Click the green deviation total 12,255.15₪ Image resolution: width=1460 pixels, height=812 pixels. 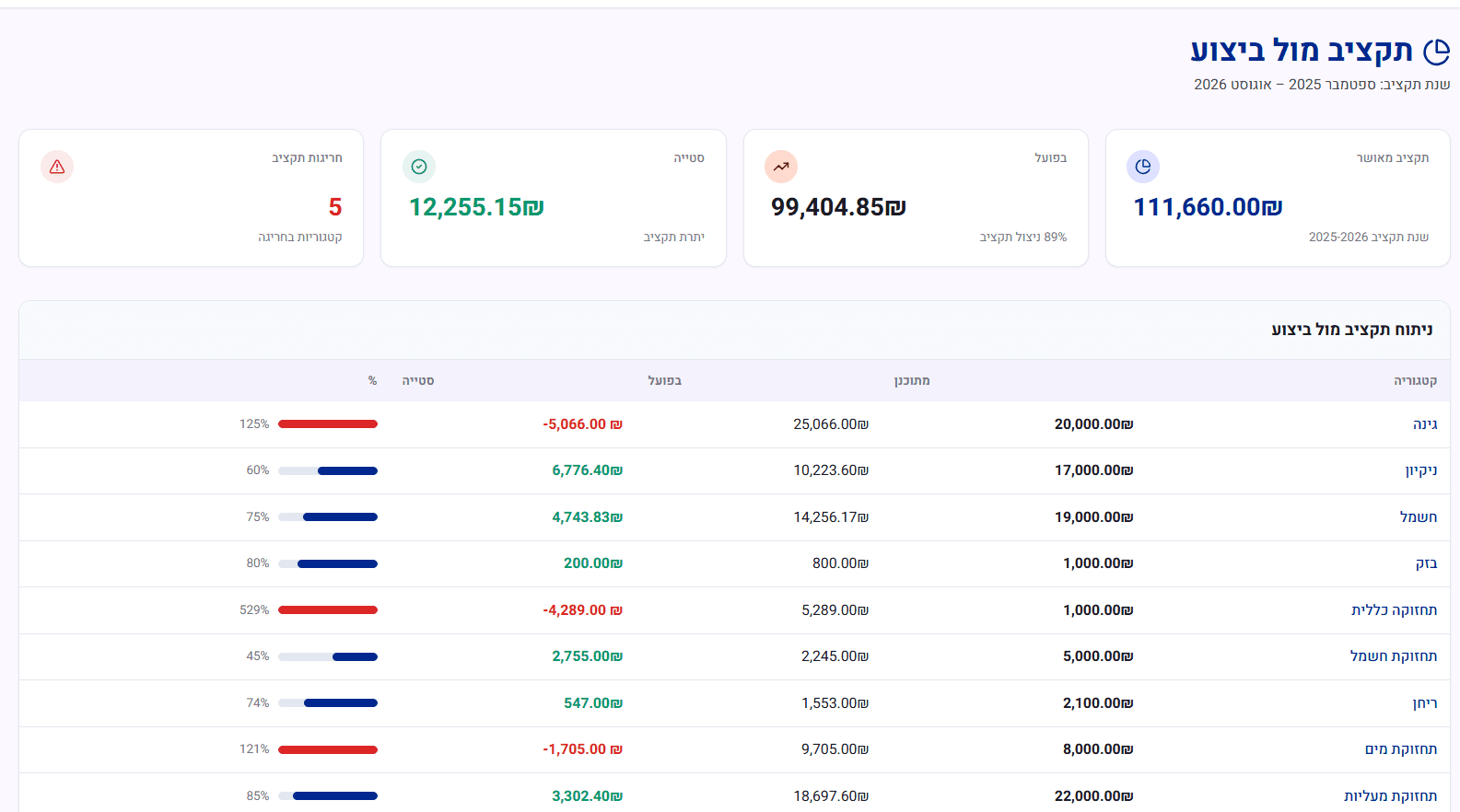476,207
